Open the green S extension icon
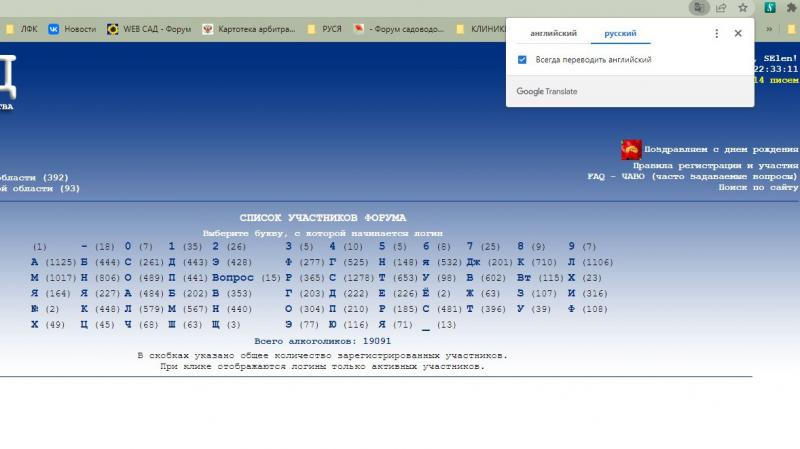This screenshot has width=800, height=449. pyautogui.click(x=771, y=7)
